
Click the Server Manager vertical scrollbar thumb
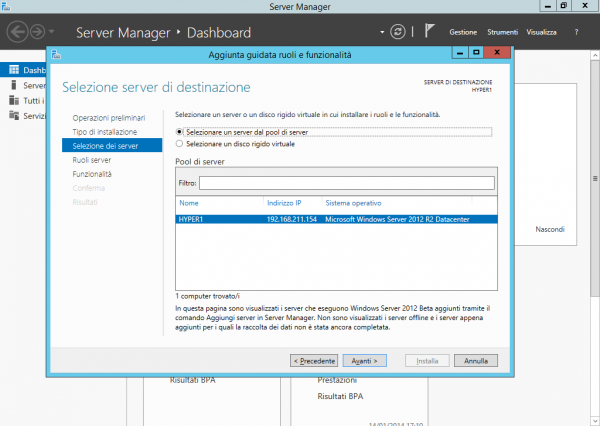point(595,178)
